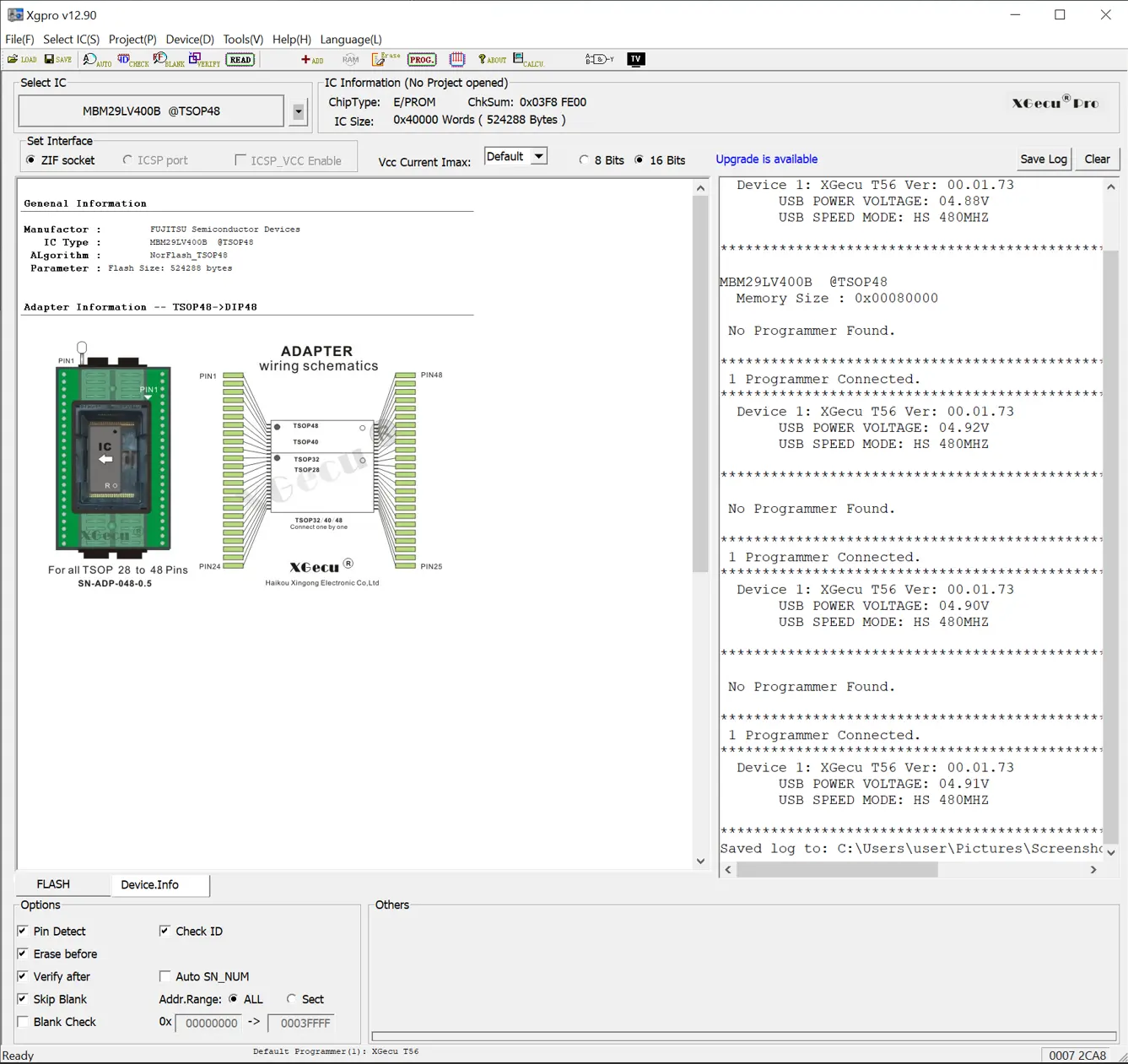Click the TV toolbar icon
Screen dimensions: 1128x1064
click(x=636, y=59)
